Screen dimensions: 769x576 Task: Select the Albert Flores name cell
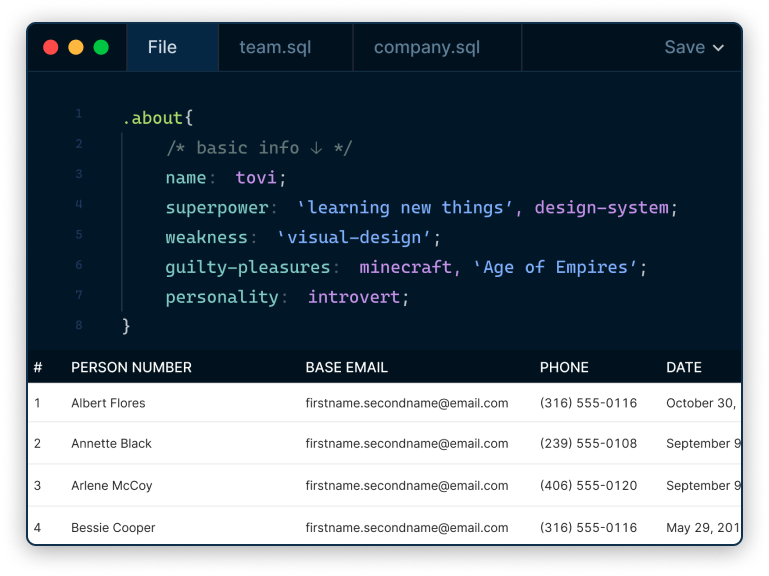tap(108, 403)
